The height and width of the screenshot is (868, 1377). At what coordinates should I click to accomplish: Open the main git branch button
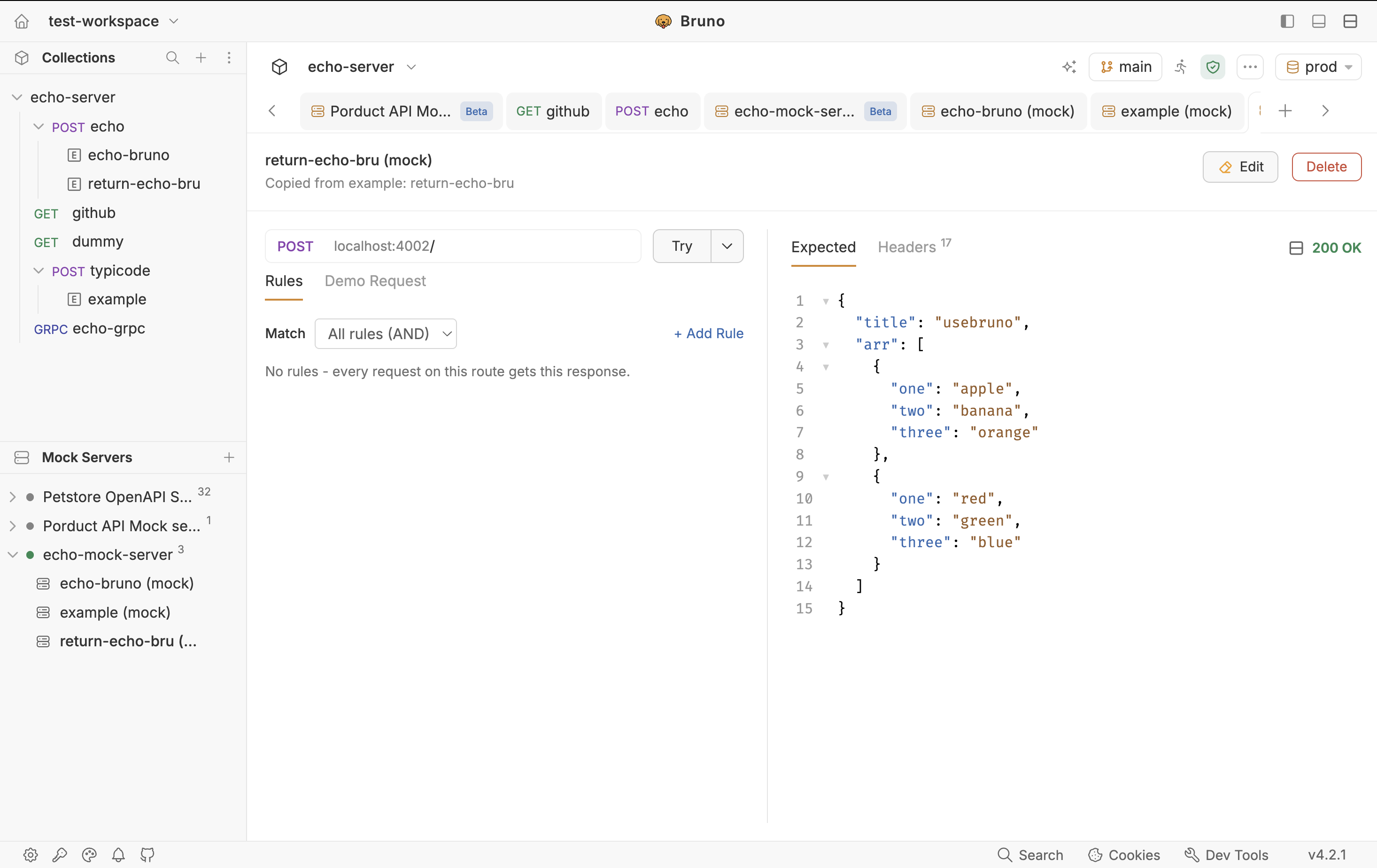(1125, 67)
